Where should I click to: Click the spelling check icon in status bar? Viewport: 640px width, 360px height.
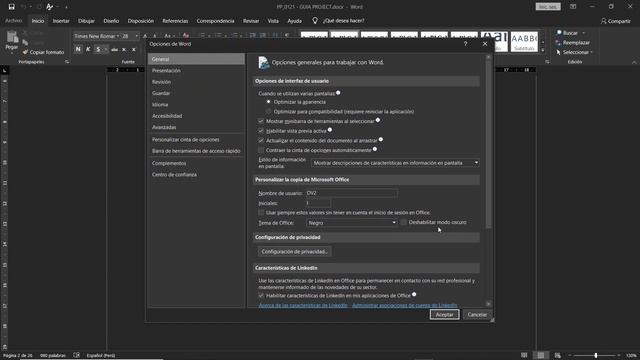[x=76, y=356]
